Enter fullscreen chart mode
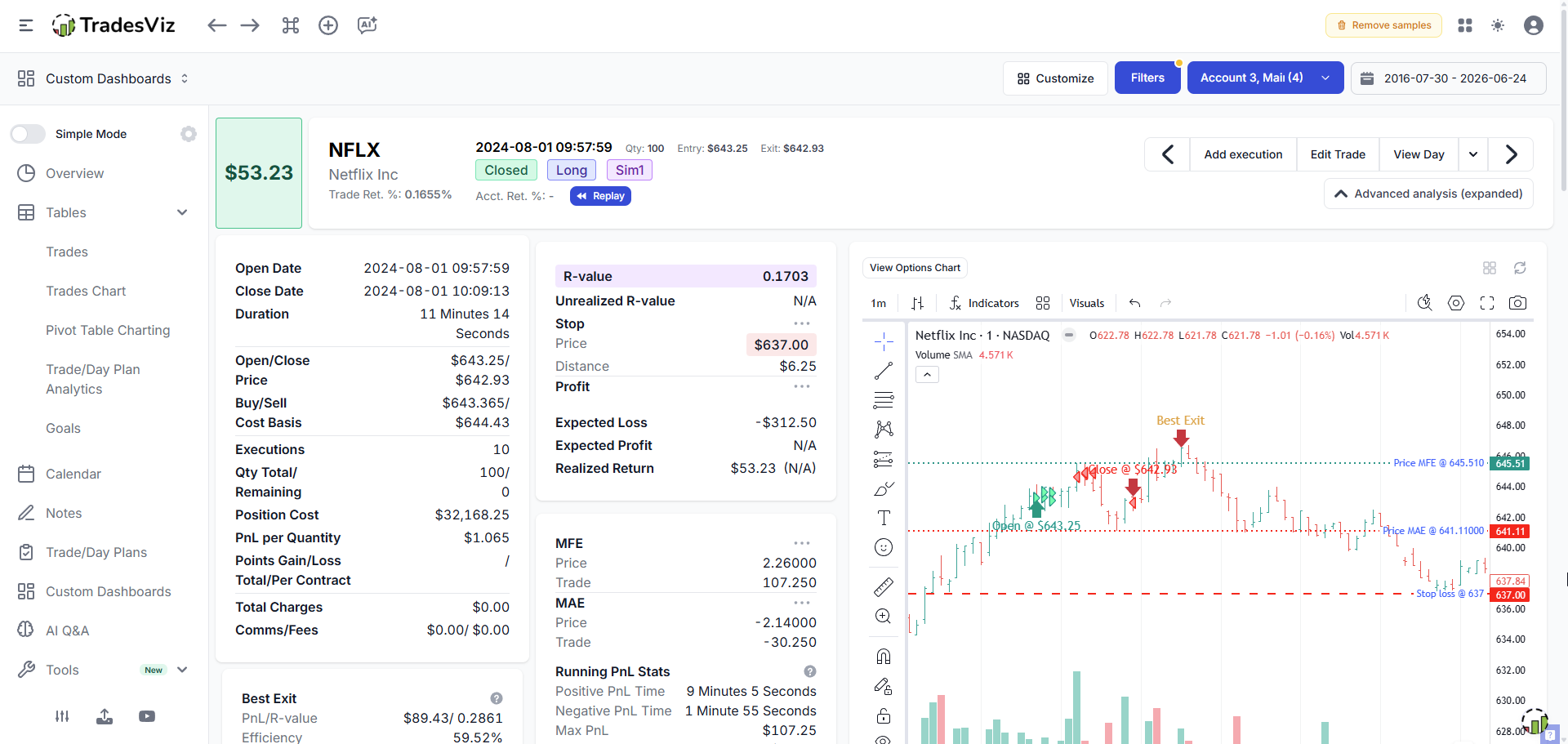The height and width of the screenshot is (744, 1568). pos(1487,303)
